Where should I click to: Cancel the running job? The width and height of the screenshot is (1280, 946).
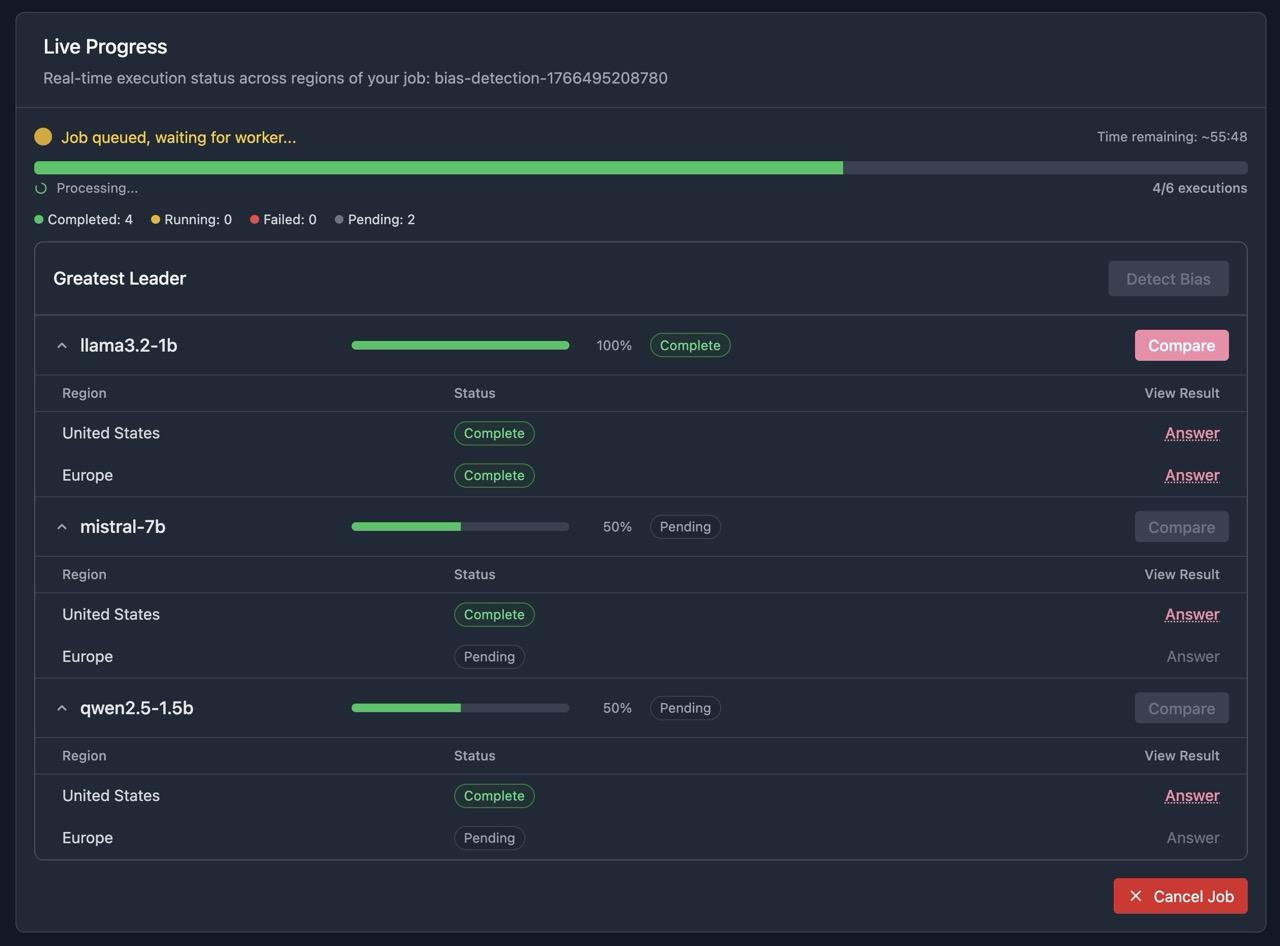(x=1180, y=896)
